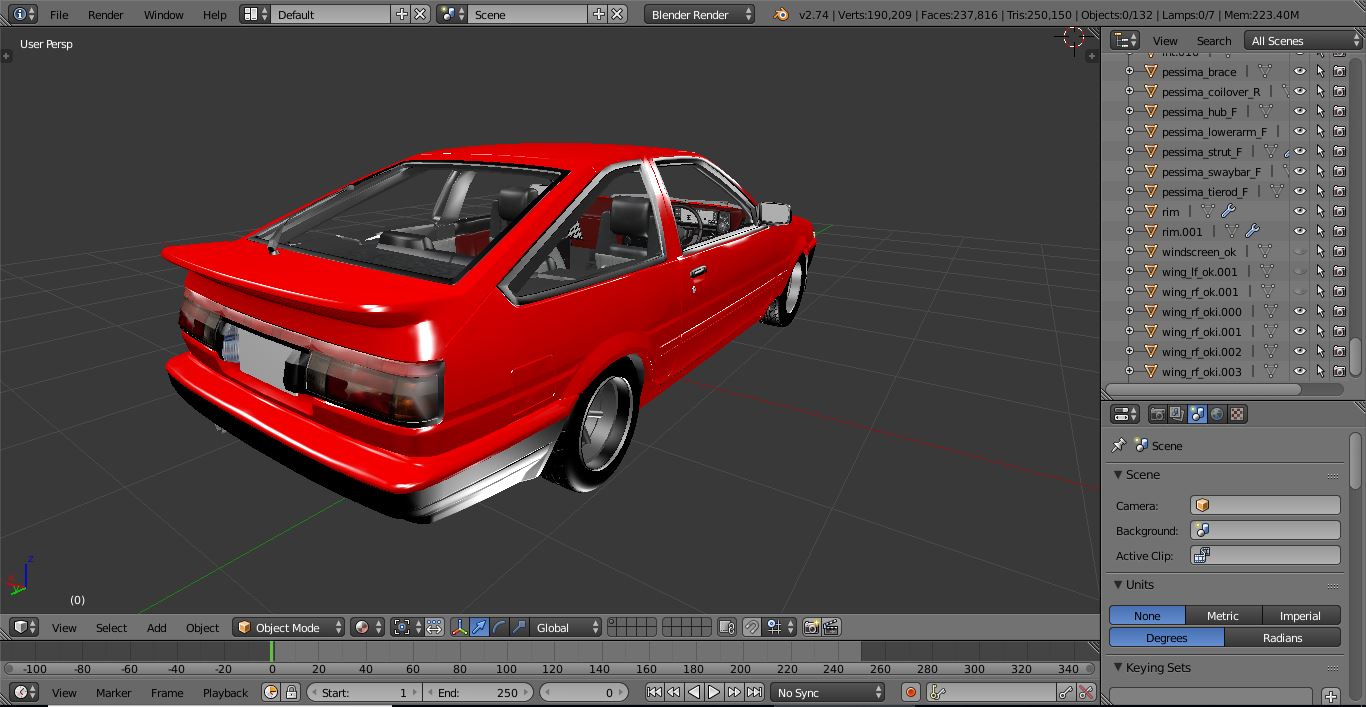The image size is (1366, 707).
Task: Show windscreen_ok by toggling its eye
Action: coord(1300,251)
